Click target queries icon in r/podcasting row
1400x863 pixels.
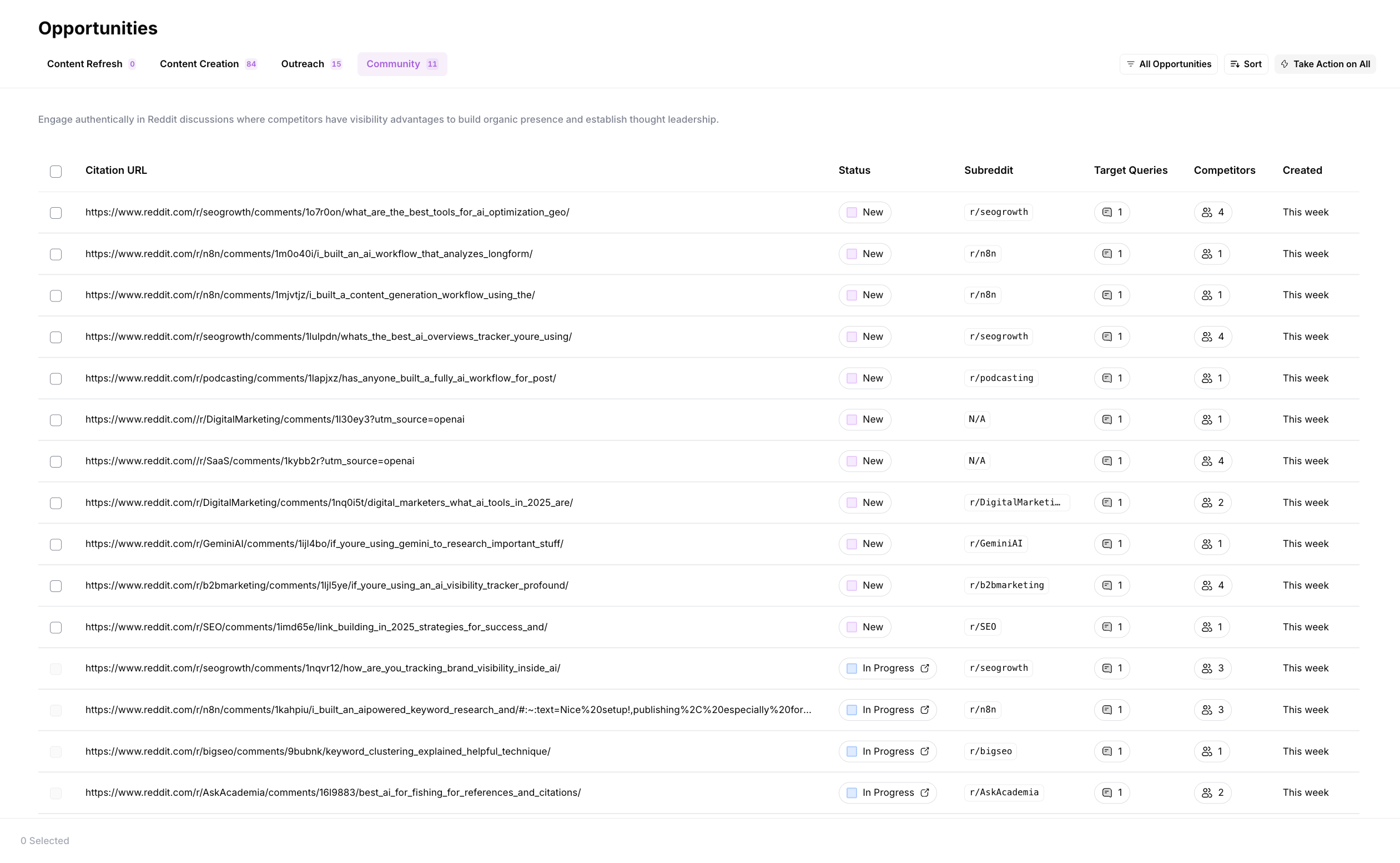click(1107, 378)
